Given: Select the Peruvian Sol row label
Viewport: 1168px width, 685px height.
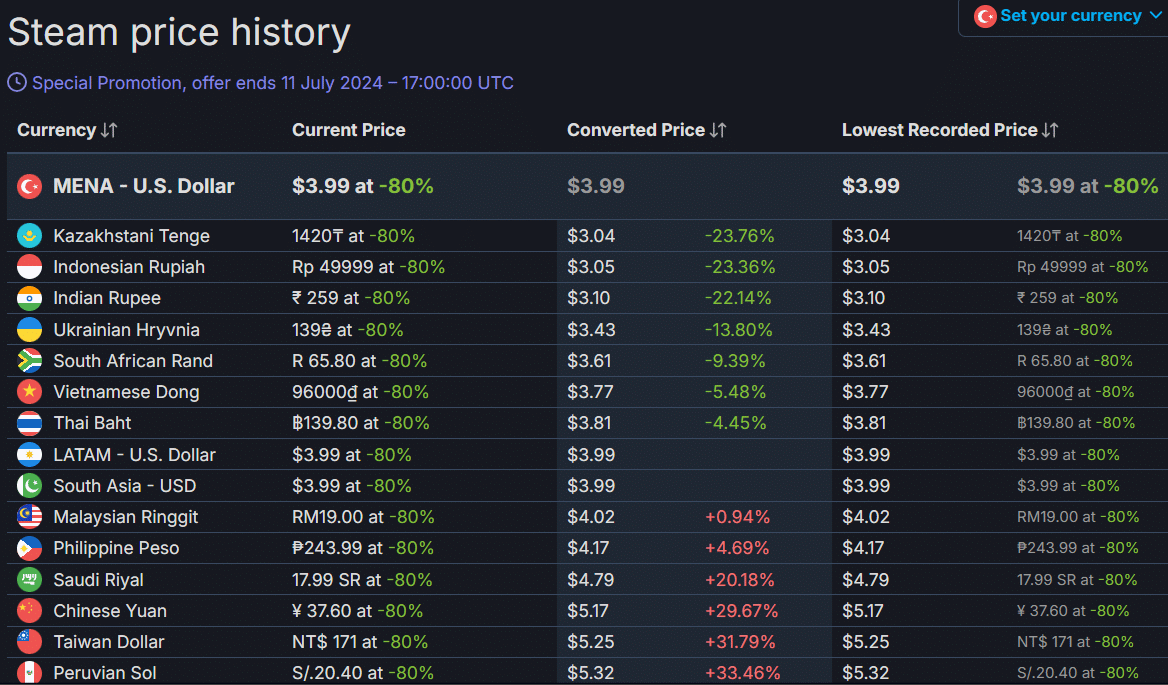Looking at the screenshot, I should click(105, 673).
